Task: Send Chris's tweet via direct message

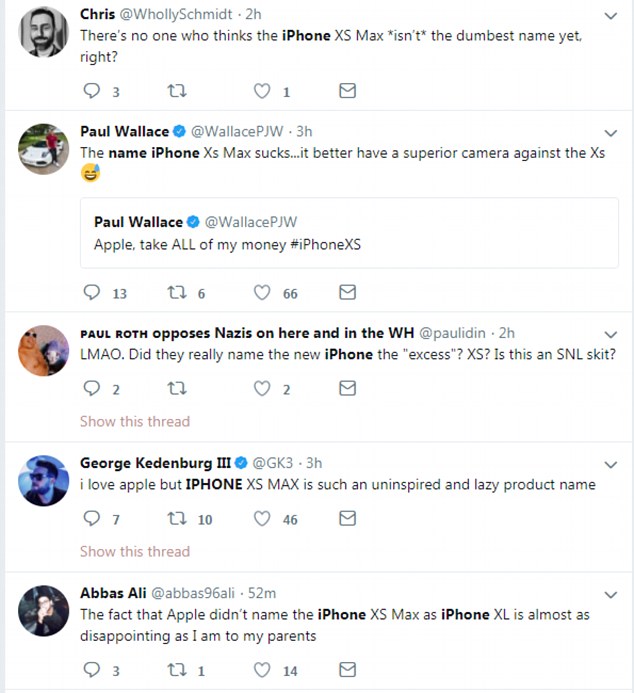Action: tap(347, 91)
